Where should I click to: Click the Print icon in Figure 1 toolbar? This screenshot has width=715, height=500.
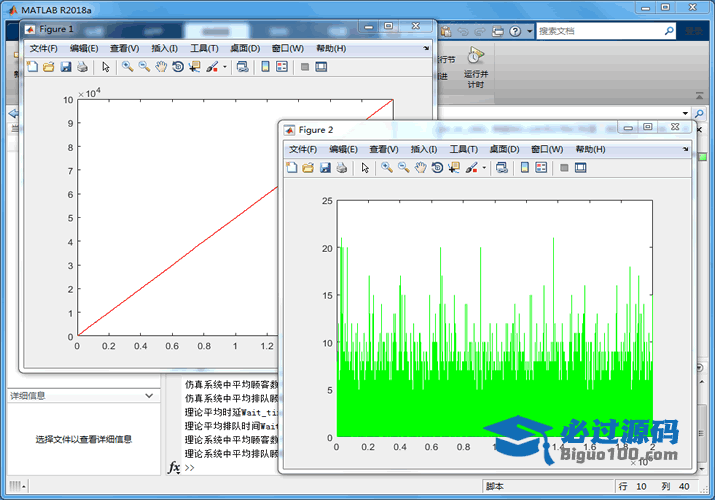coord(82,67)
